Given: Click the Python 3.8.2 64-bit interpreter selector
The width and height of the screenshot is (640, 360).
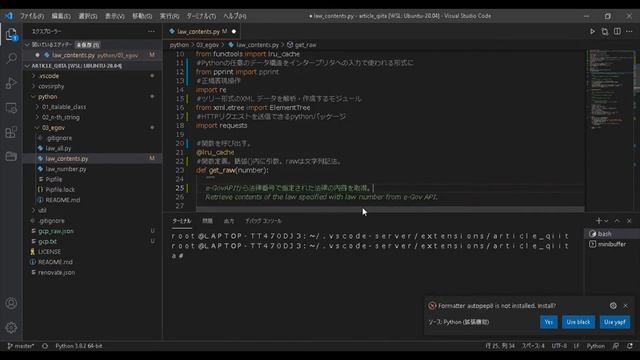Looking at the screenshot, I should point(79,346).
